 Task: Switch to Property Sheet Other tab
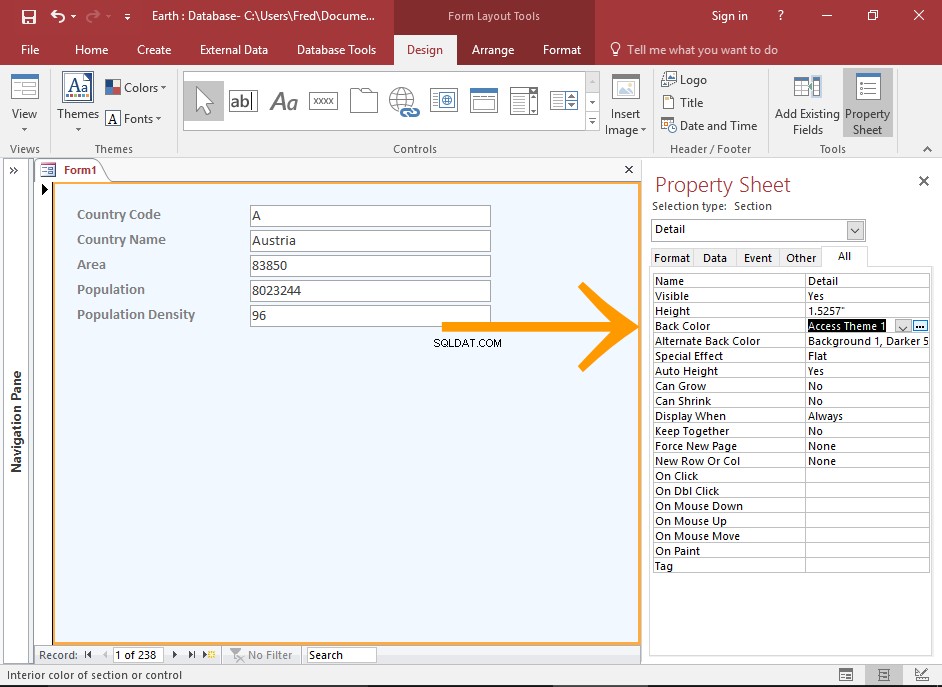(801, 258)
